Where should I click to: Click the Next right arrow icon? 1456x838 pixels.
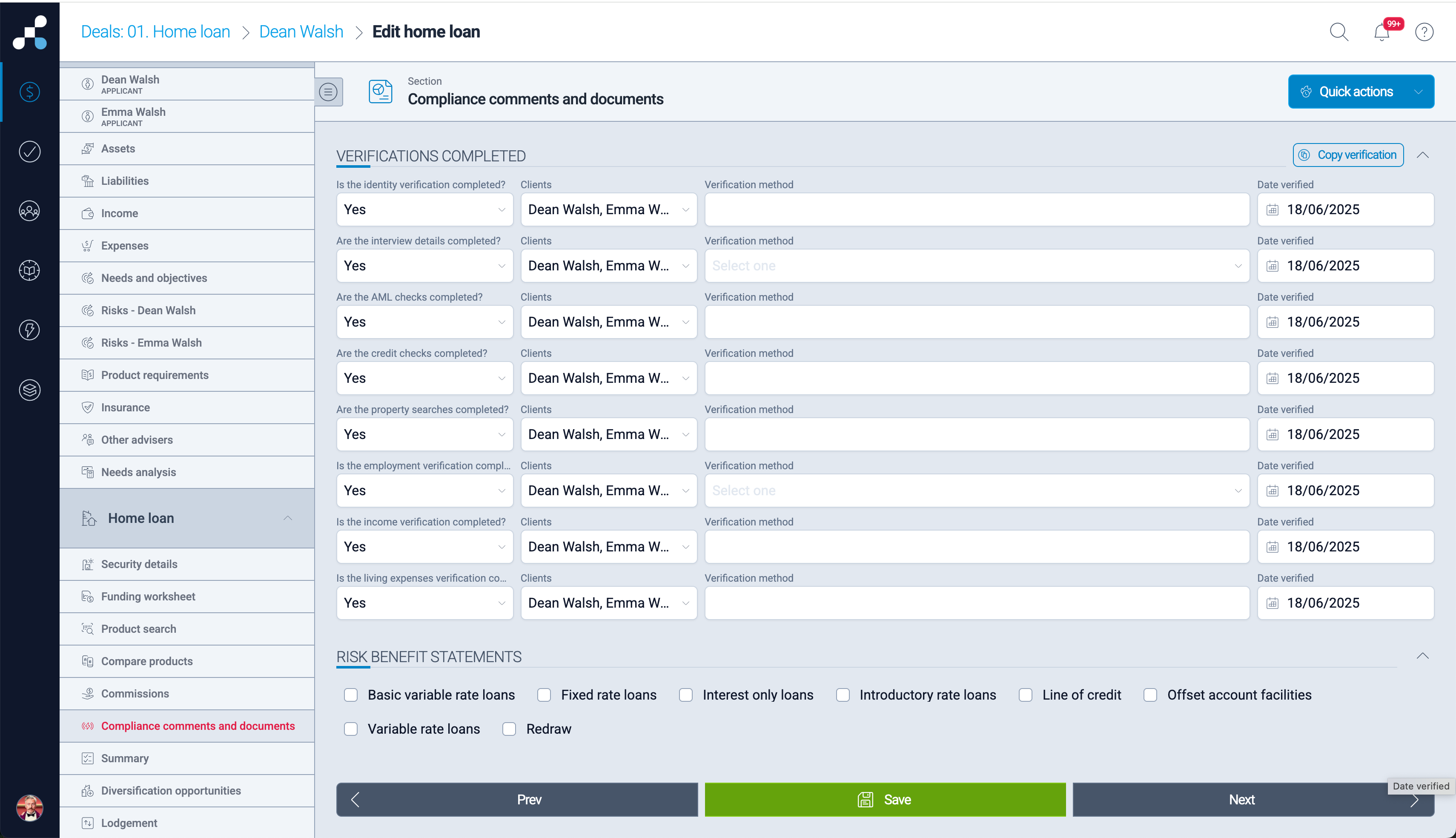[1415, 800]
